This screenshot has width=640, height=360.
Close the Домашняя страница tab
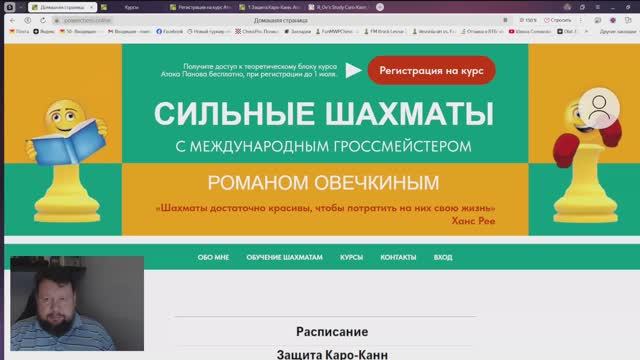tap(91, 7)
